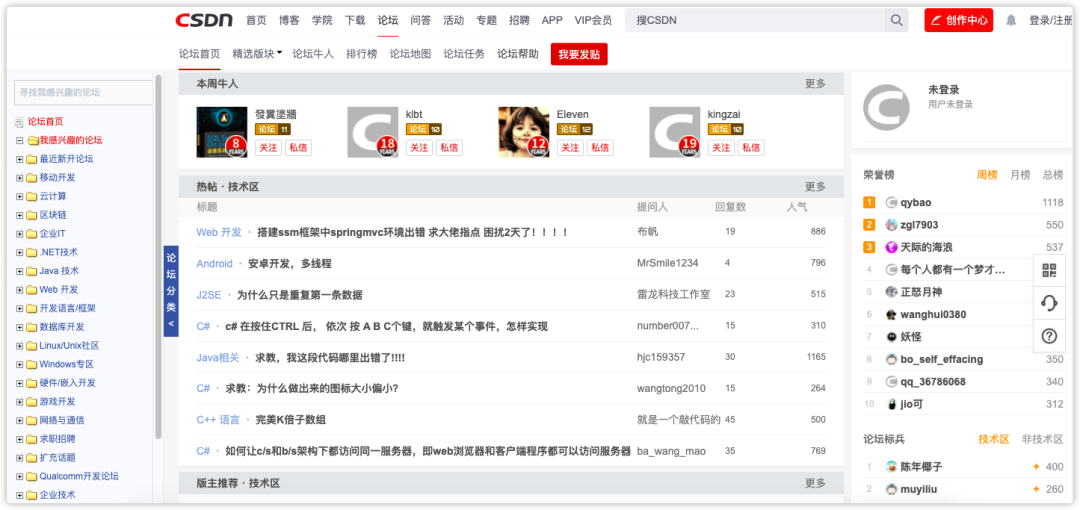Click the help question mark icon

coord(1049,336)
